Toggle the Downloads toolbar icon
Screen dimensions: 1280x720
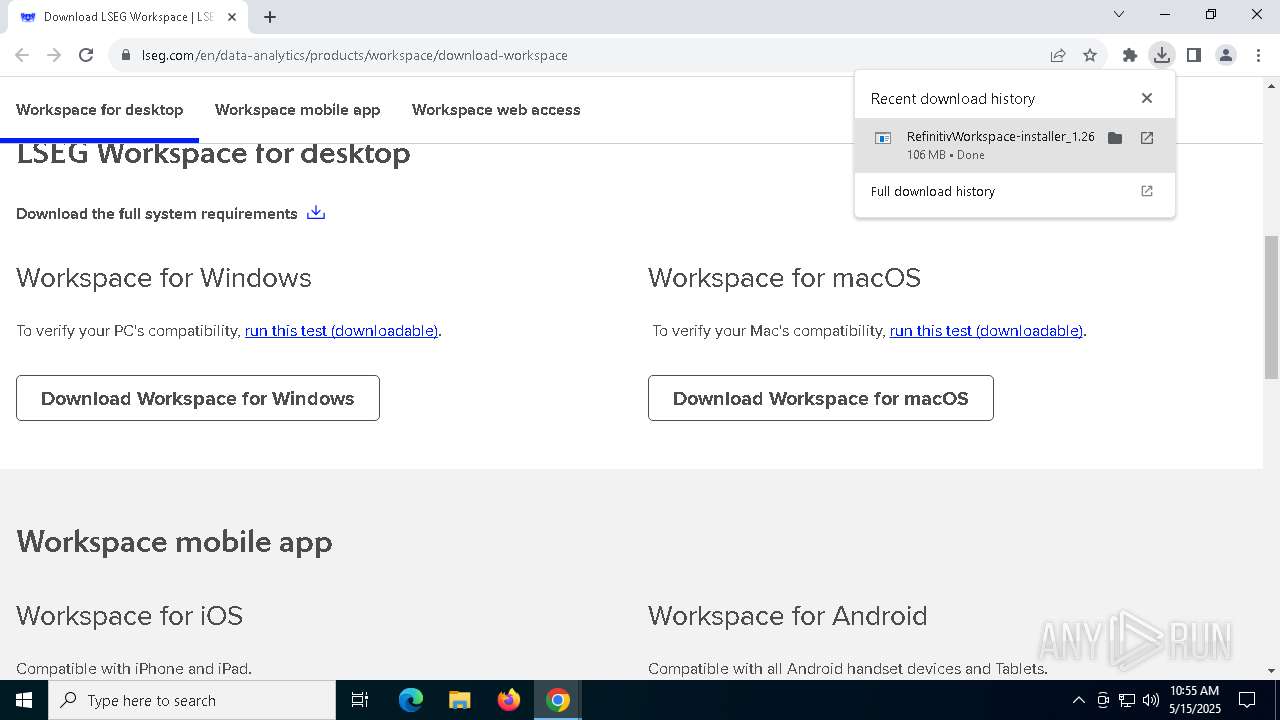[x=1162, y=55]
